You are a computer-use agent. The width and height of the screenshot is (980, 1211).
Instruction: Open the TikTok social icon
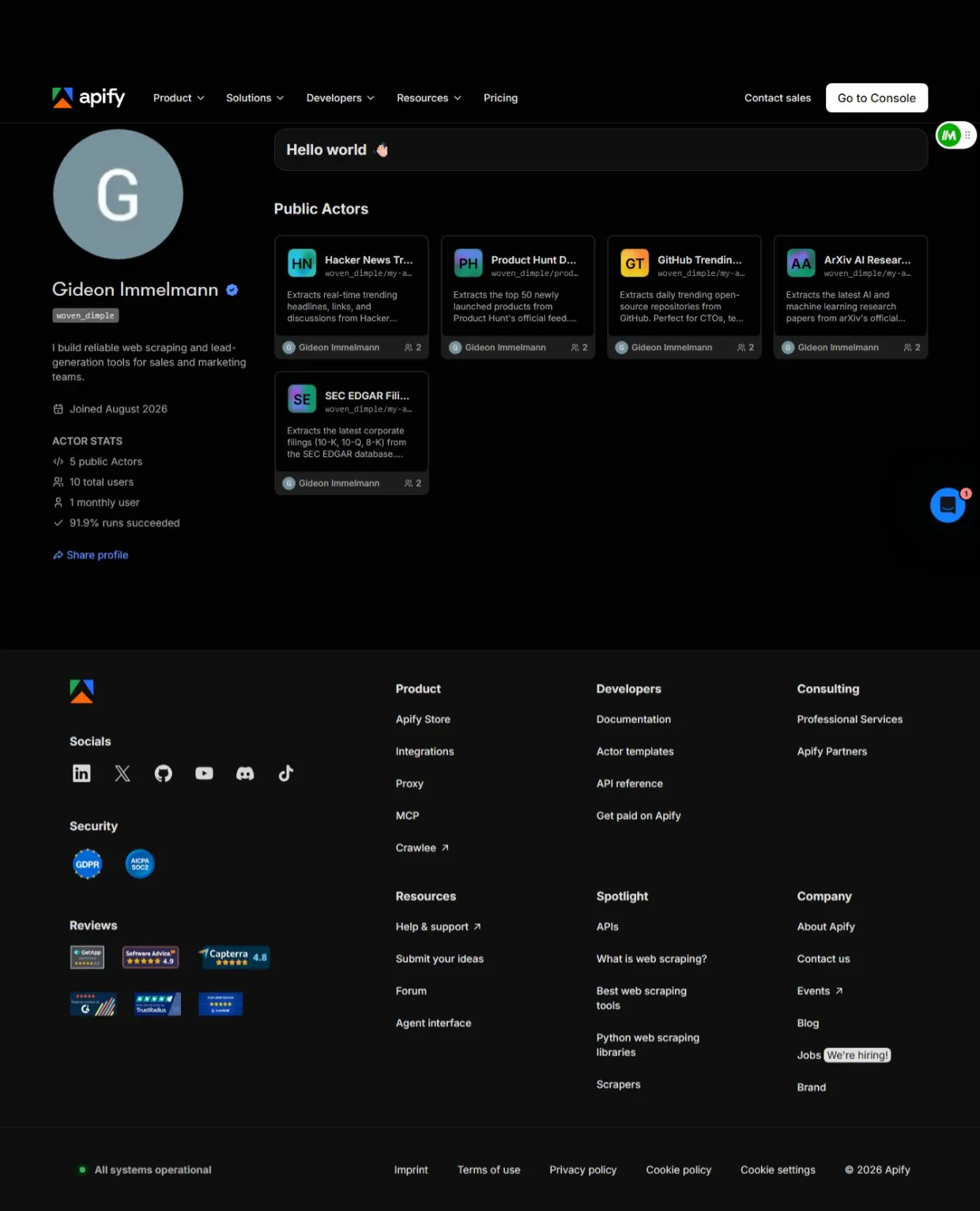click(286, 773)
